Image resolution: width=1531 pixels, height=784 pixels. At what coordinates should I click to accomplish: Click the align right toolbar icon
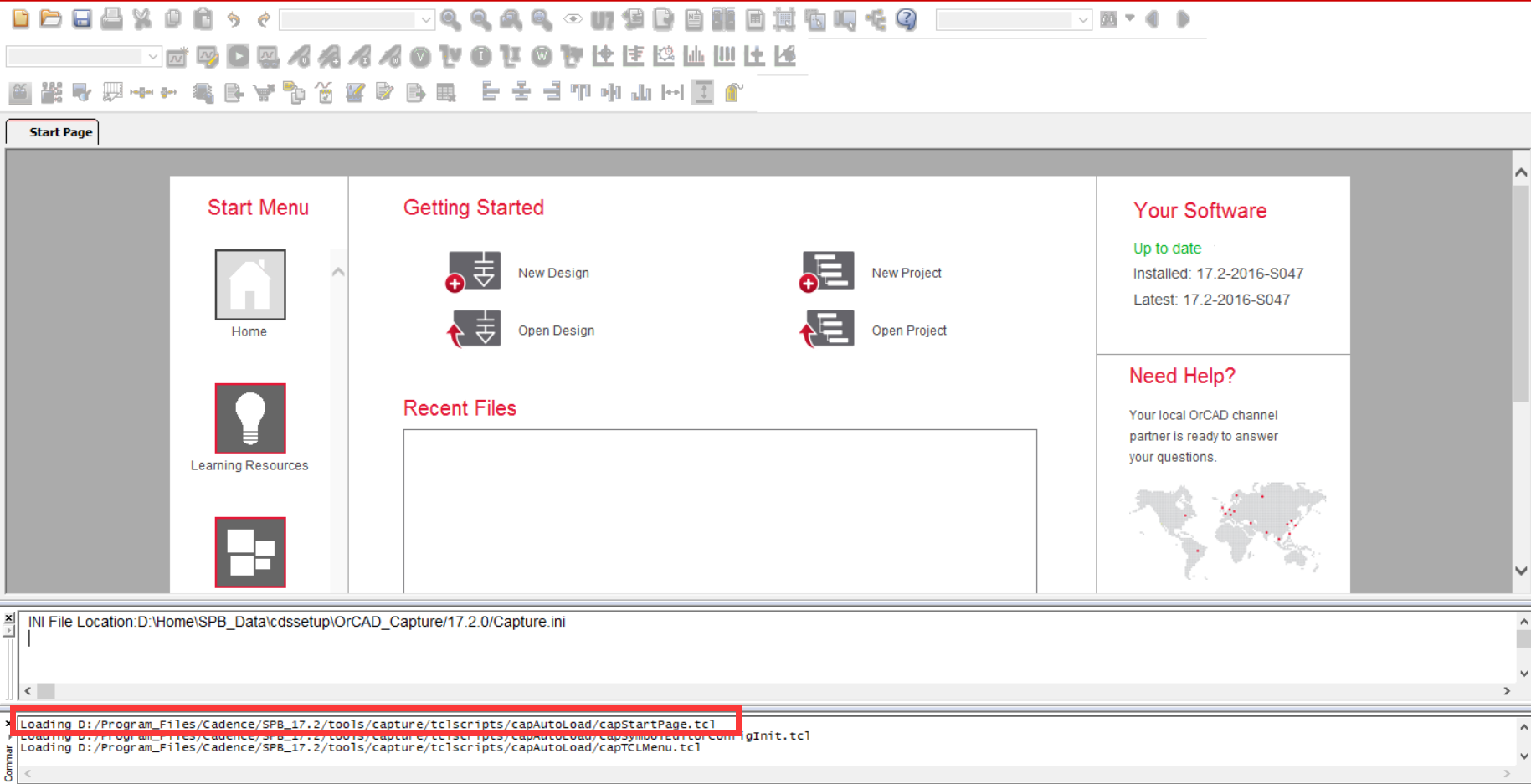click(x=552, y=92)
